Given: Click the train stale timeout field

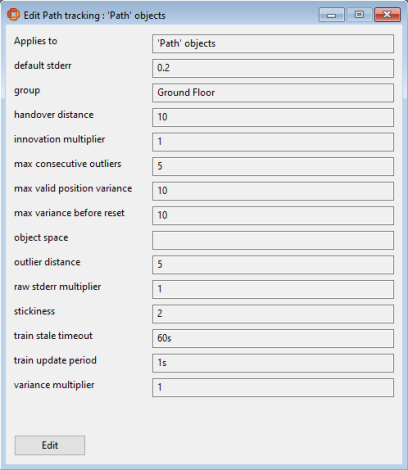Looking at the screenshot, I should 273,339.
